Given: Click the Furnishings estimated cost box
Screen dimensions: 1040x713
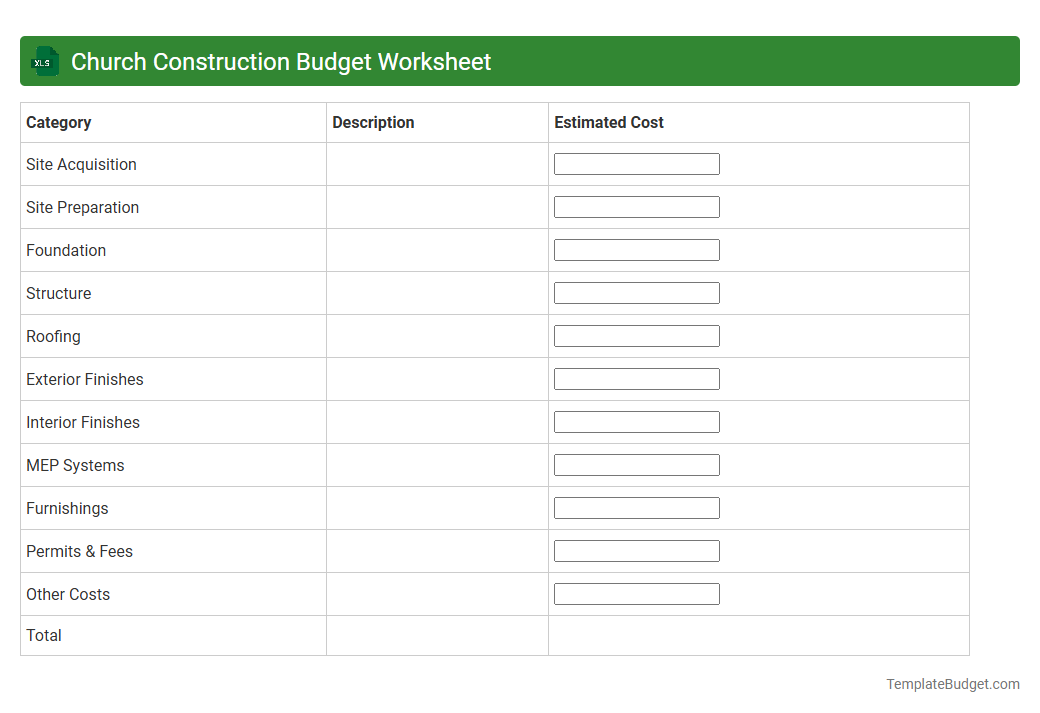Looking at the screenshot, I should [x=636, y=507].
